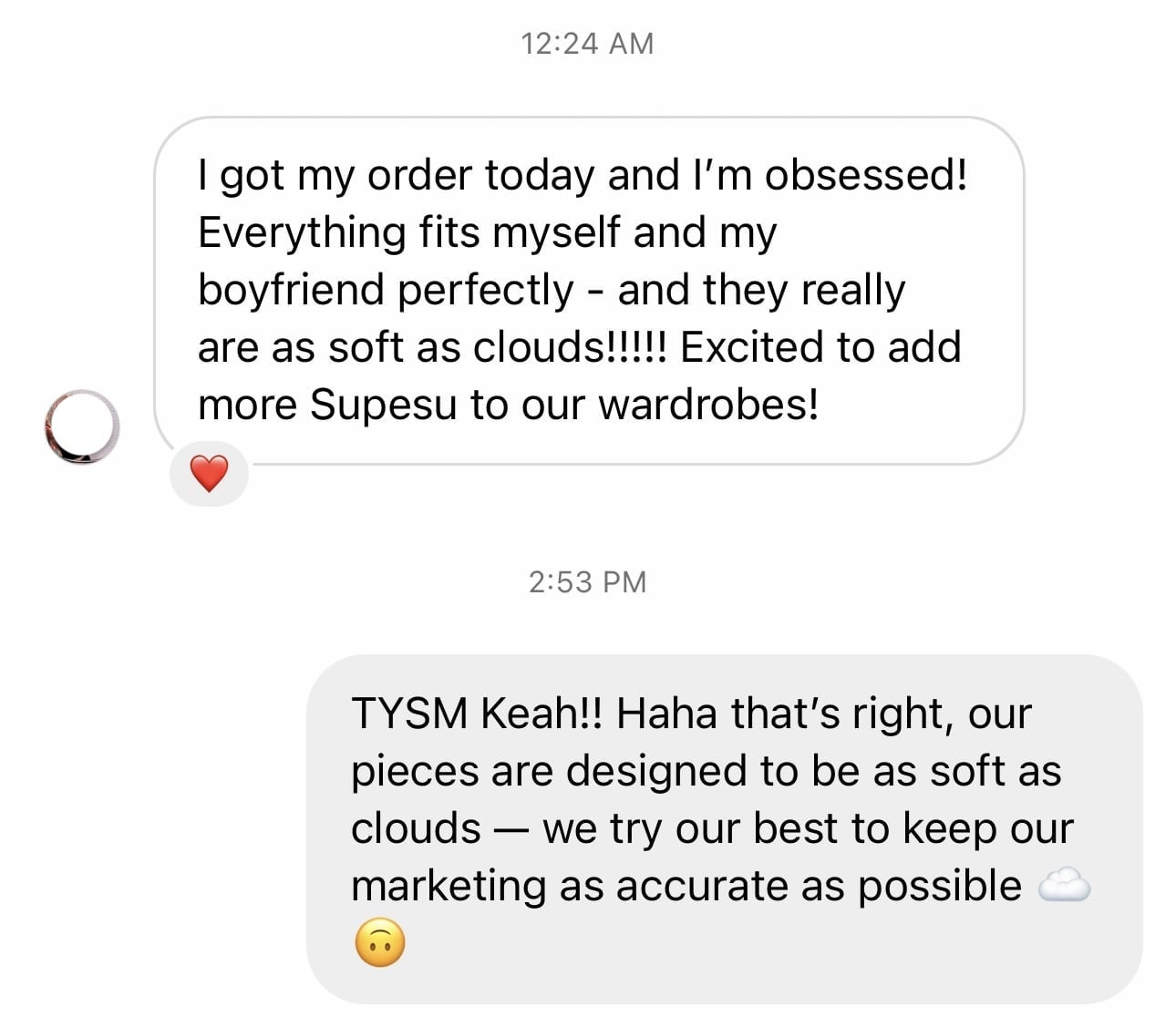Viewport: 1176px width, 1017px height.
Task: Click the upside-down smiley emoji
Action: tap(378, 943)
